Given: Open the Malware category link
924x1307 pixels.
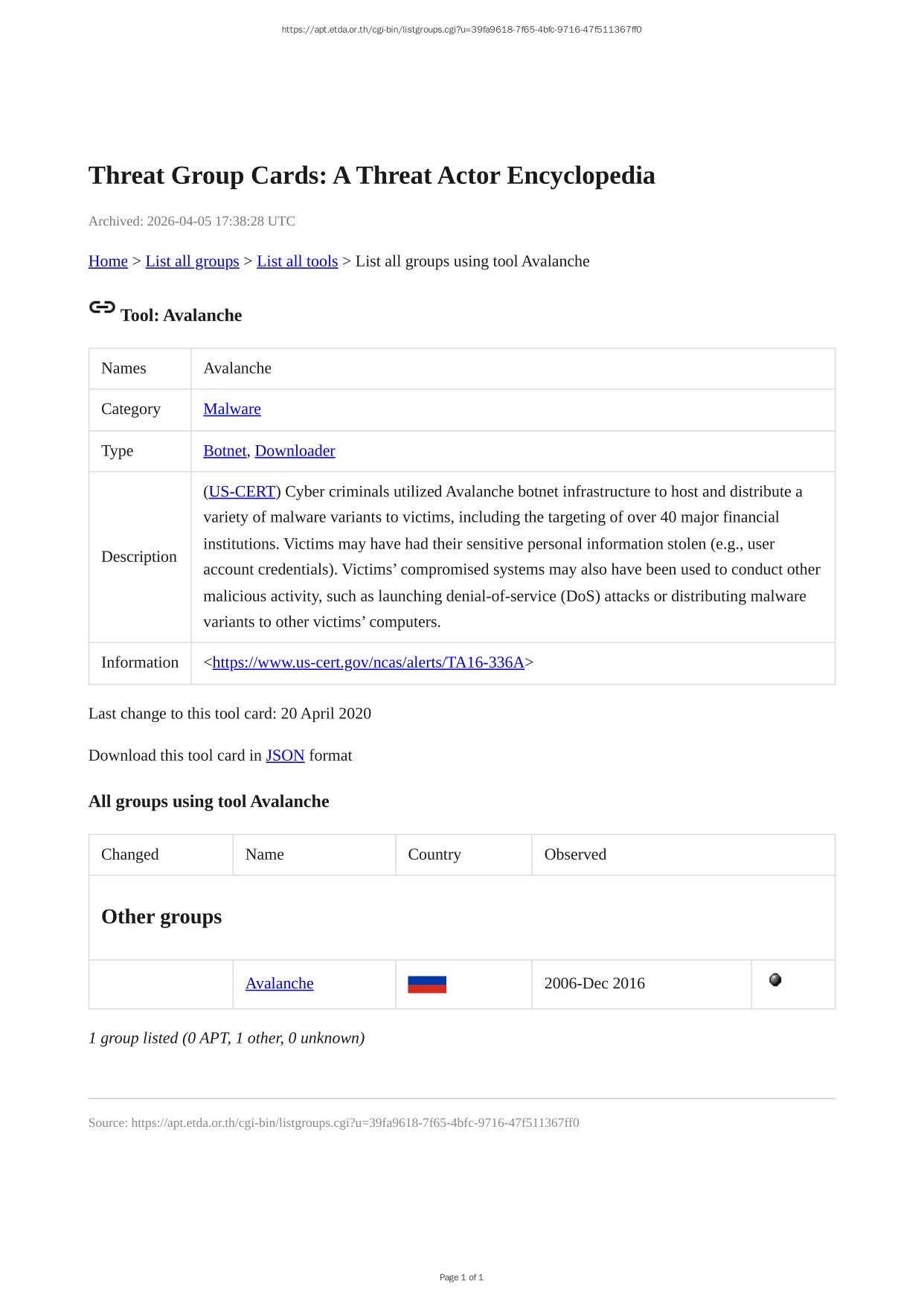Looking at the screenshot, I should (232, 409).
